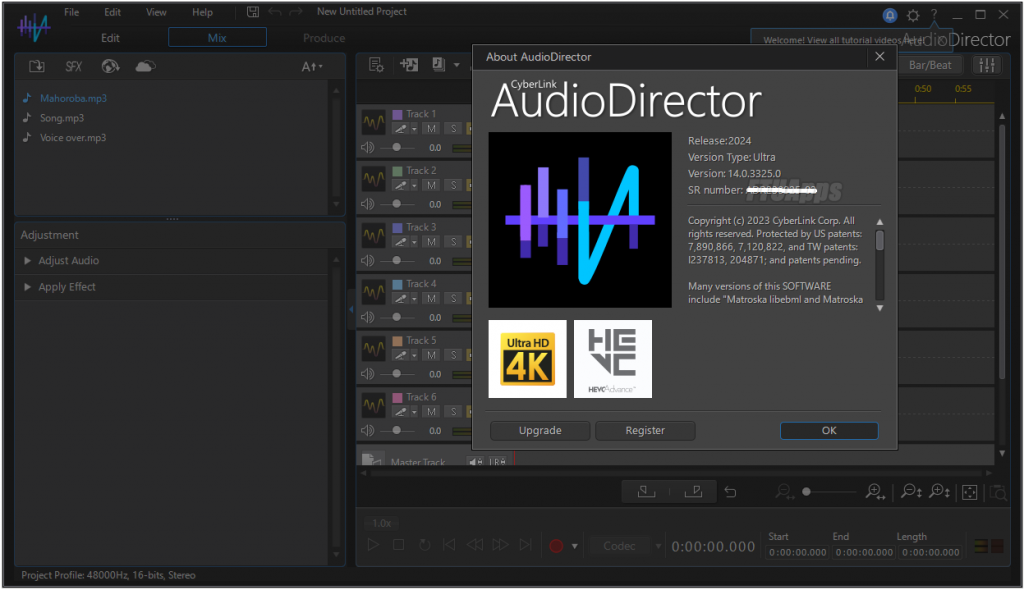Screen dimensions: 1024x590
Task: Click Upgrade in About AudioDirector dialog
Action: 540,431
